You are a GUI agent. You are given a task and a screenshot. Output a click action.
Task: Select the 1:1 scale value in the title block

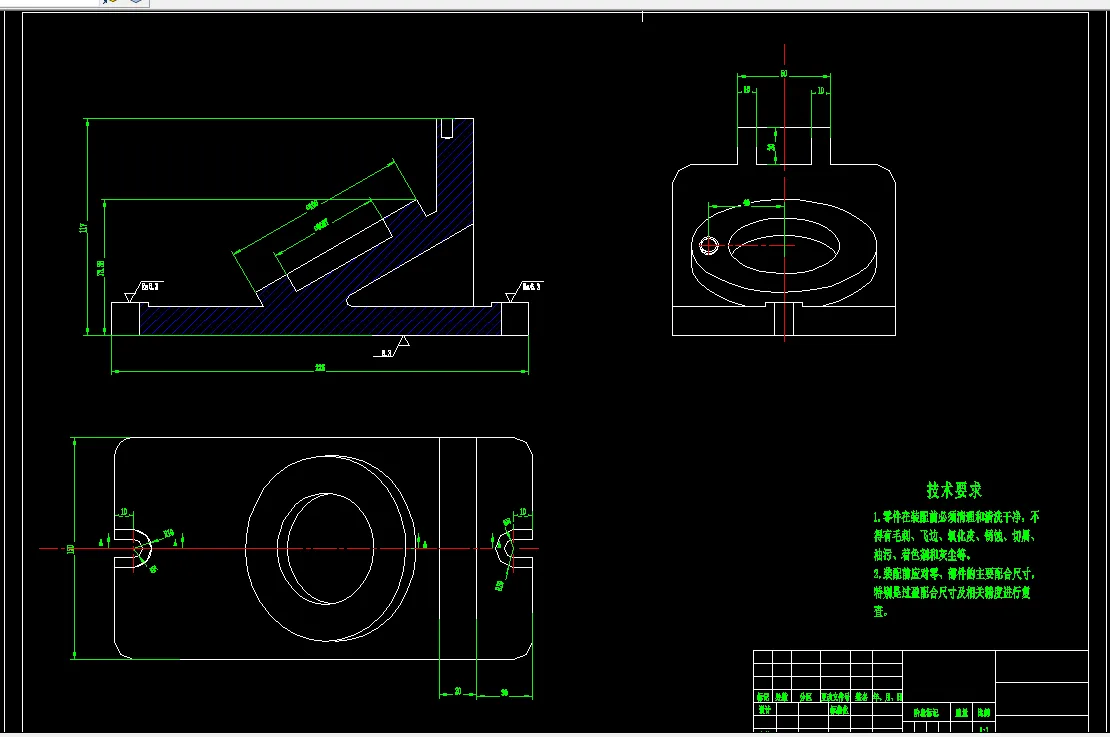coord(984,729)
